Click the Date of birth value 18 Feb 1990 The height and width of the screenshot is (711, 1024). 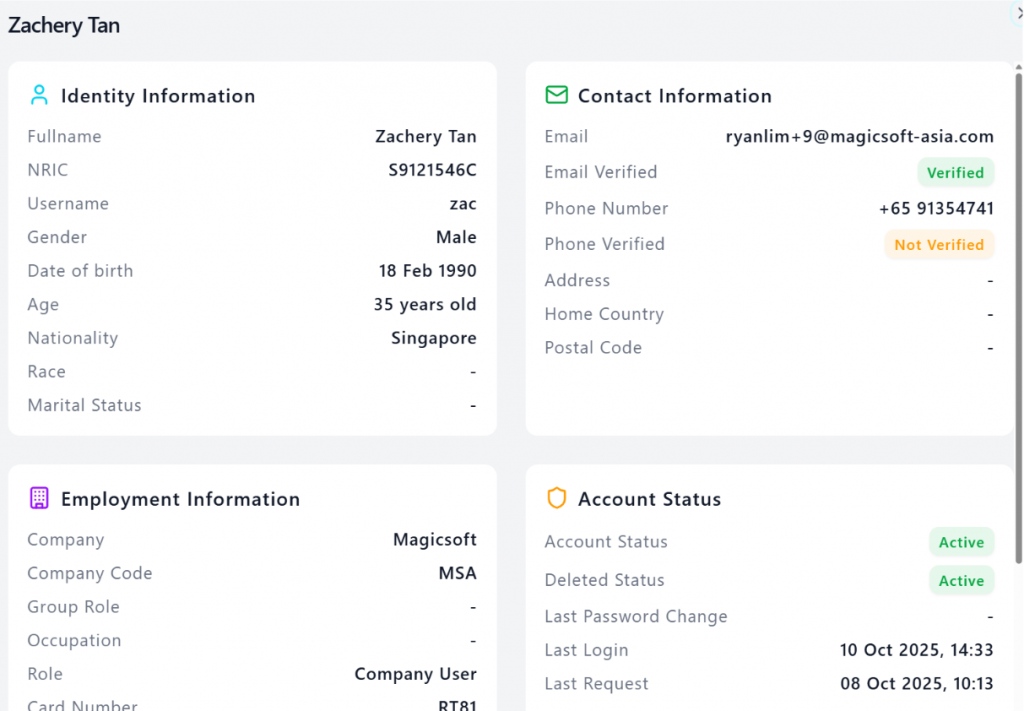[x=427, y=271]
